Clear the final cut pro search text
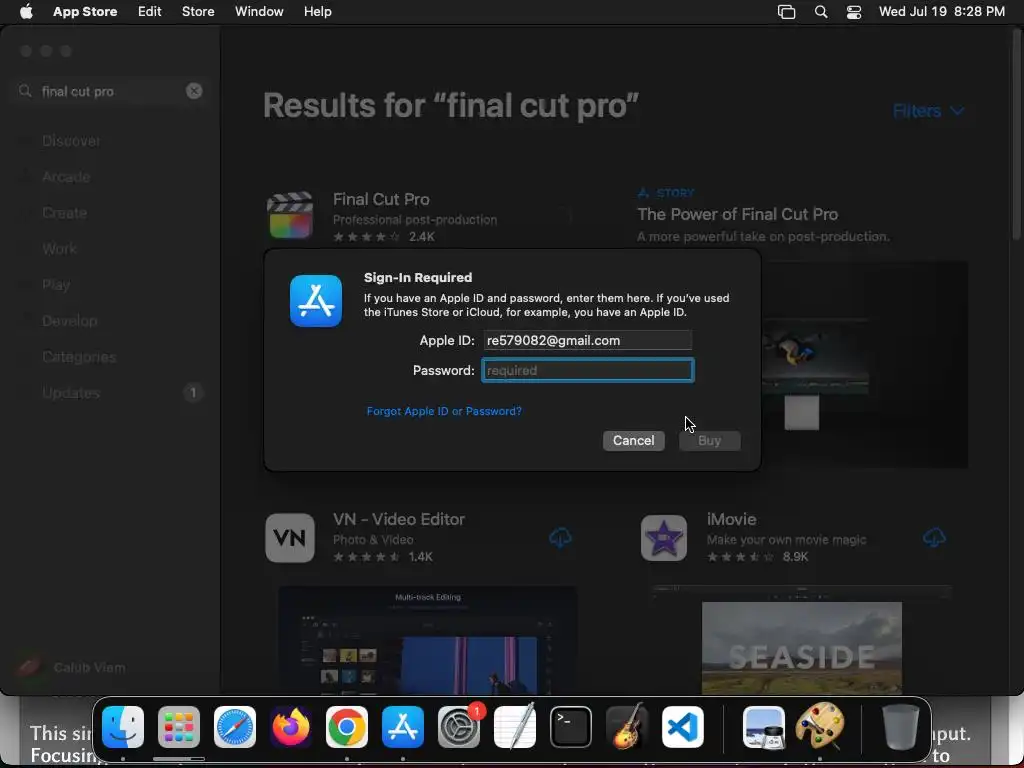 click(194, 91)
